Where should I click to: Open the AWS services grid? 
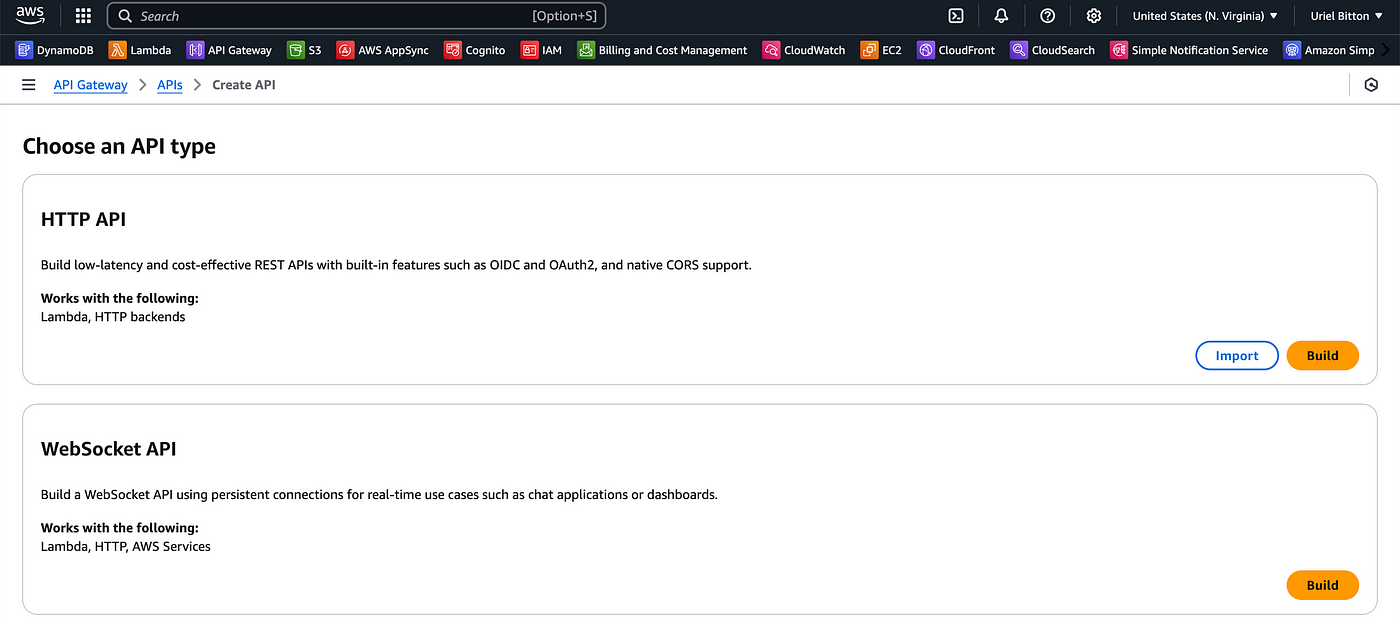pos(83,15)
